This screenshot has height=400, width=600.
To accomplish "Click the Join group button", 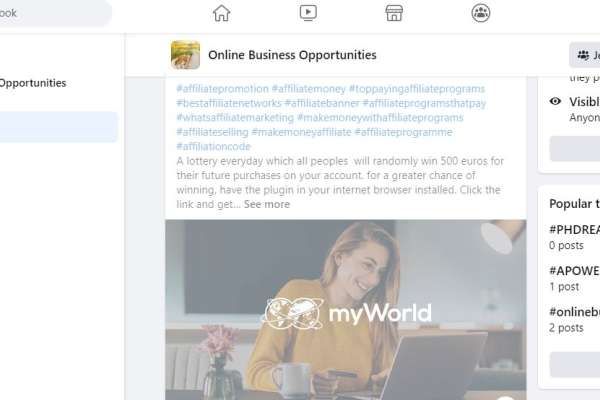I will coord(585,55).
